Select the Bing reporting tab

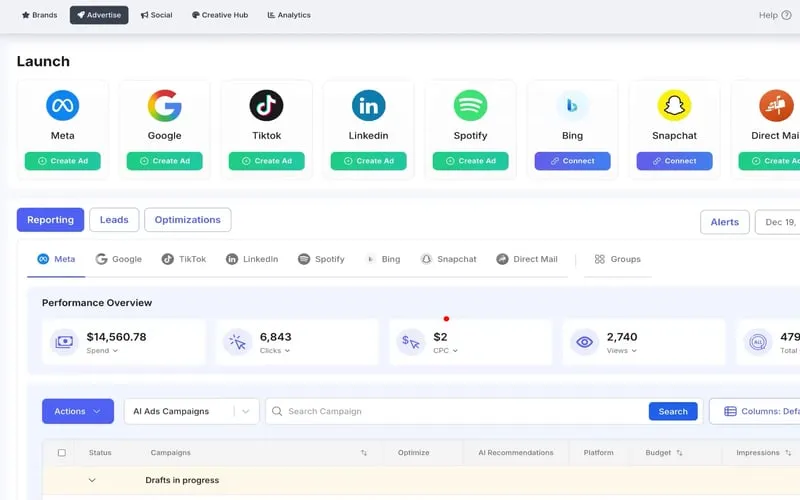[x=383, y=259]
